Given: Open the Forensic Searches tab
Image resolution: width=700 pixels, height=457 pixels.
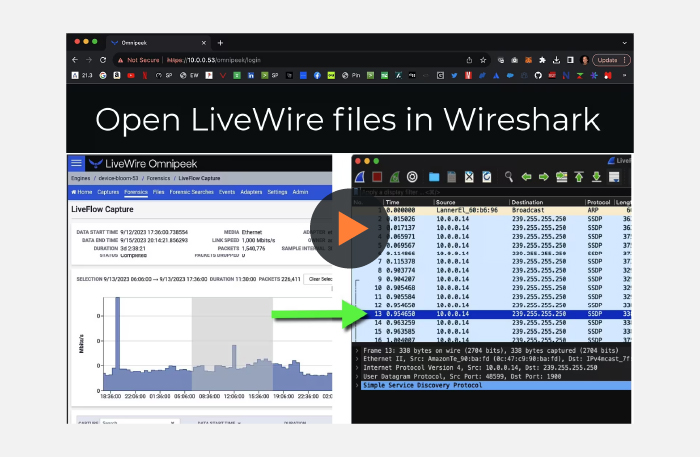Looking at the screenshot, I should 193,191.
